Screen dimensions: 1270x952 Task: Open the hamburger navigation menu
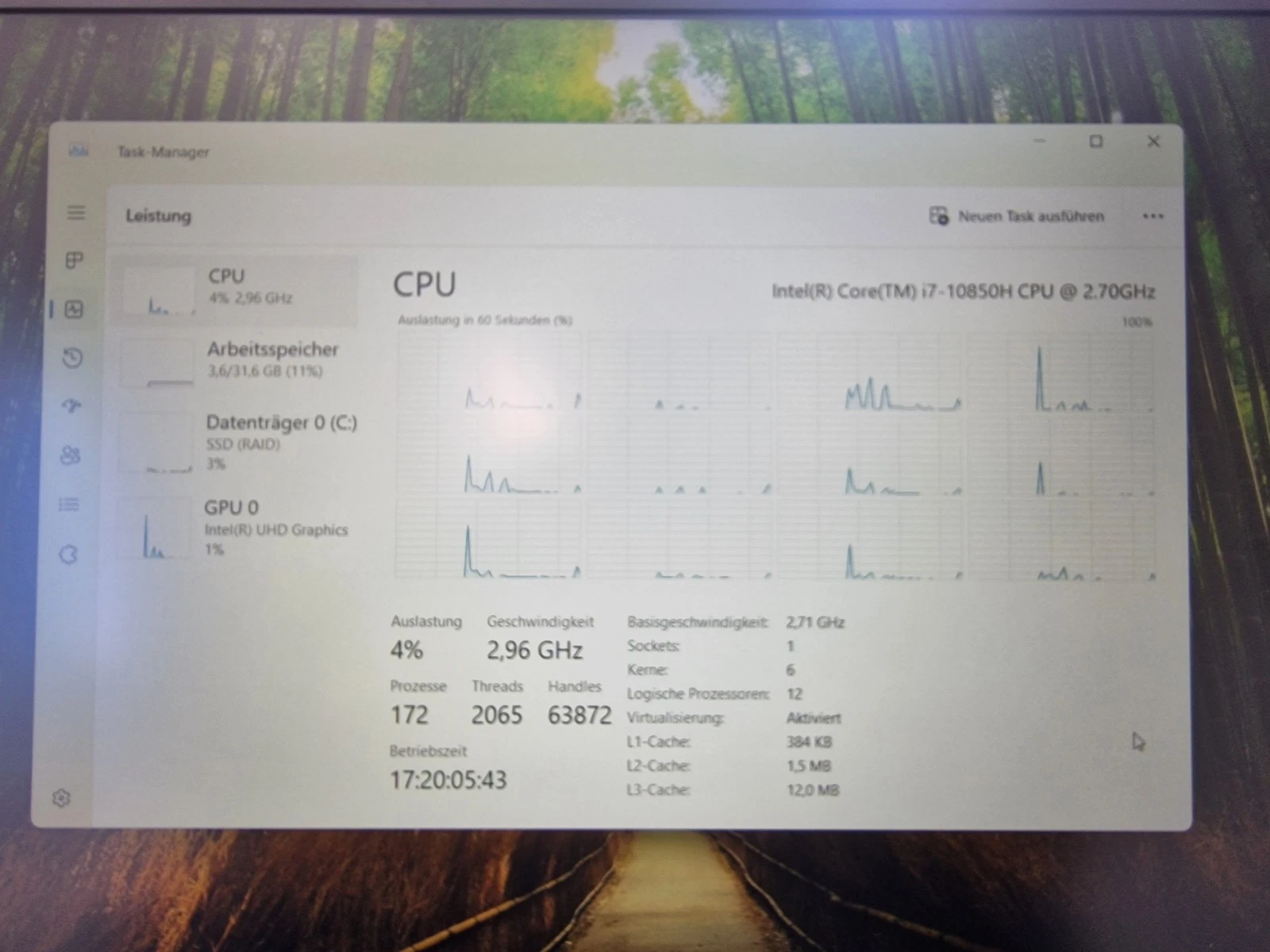pyautogui.click(x=76, y=213)
